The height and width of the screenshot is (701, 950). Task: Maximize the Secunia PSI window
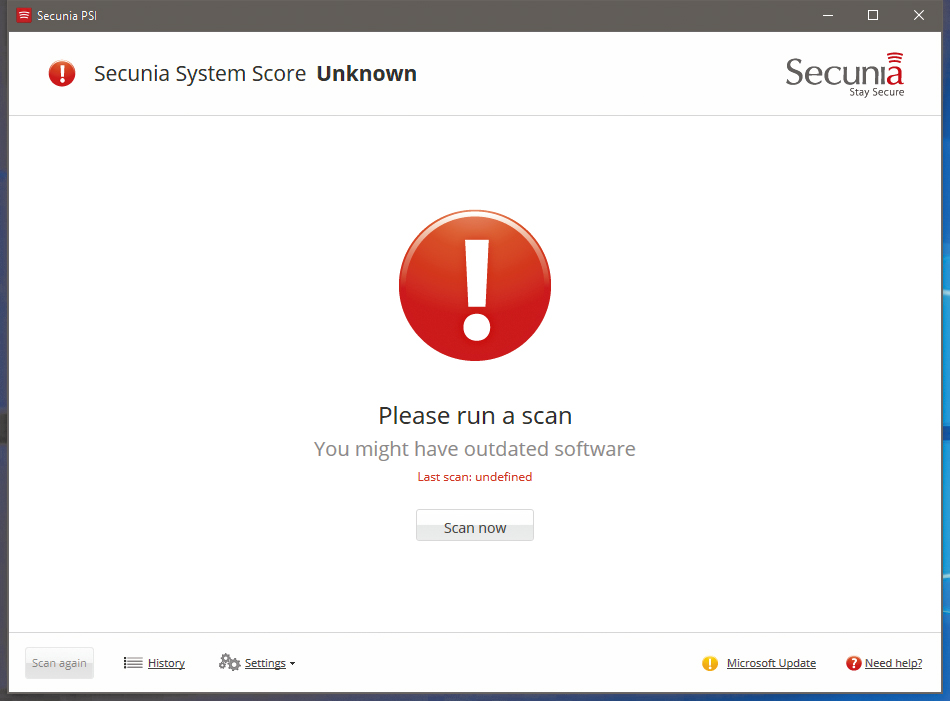coord(873,15)
